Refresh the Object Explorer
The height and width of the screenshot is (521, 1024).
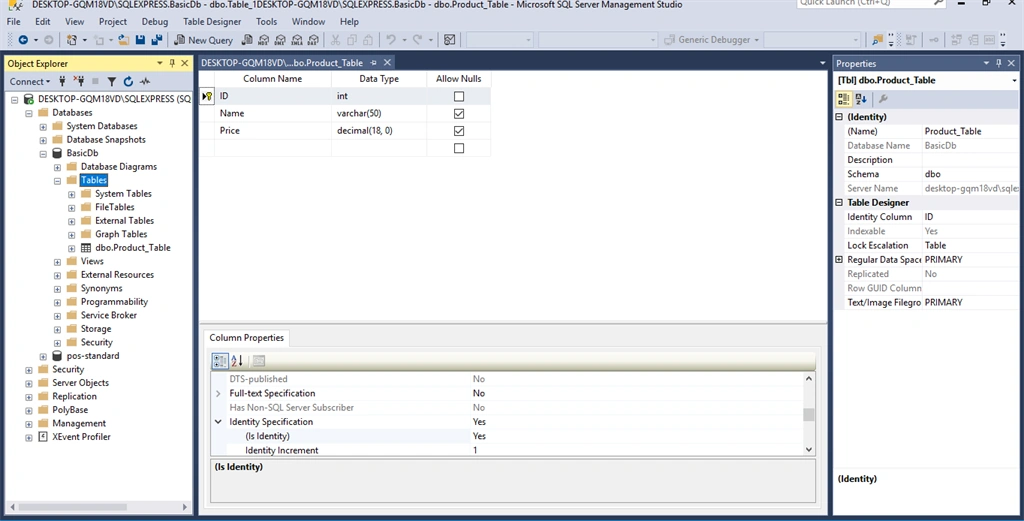click(x=128, y=82)
